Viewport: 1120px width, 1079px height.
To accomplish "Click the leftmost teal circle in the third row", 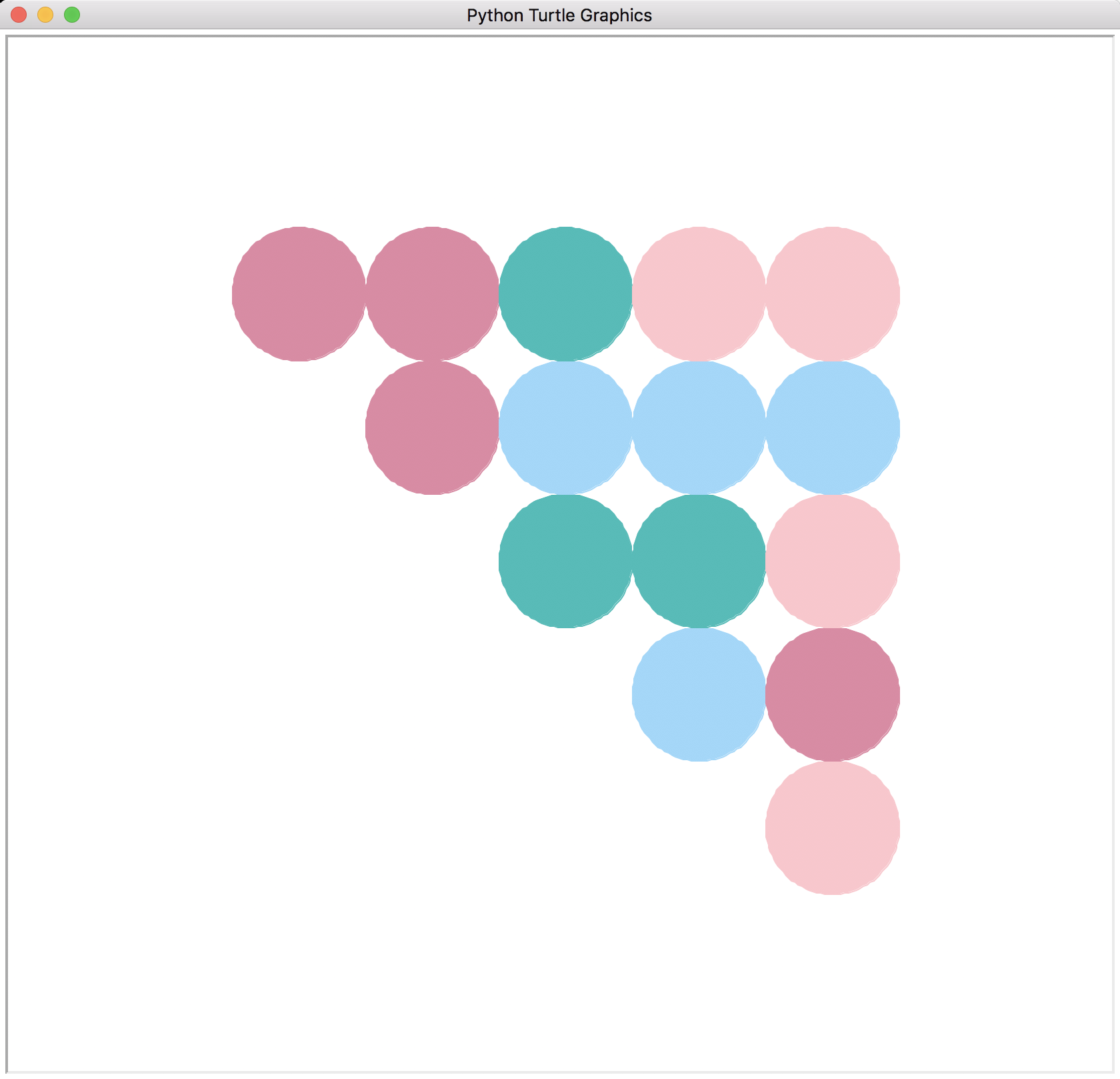I will [565, 561].
